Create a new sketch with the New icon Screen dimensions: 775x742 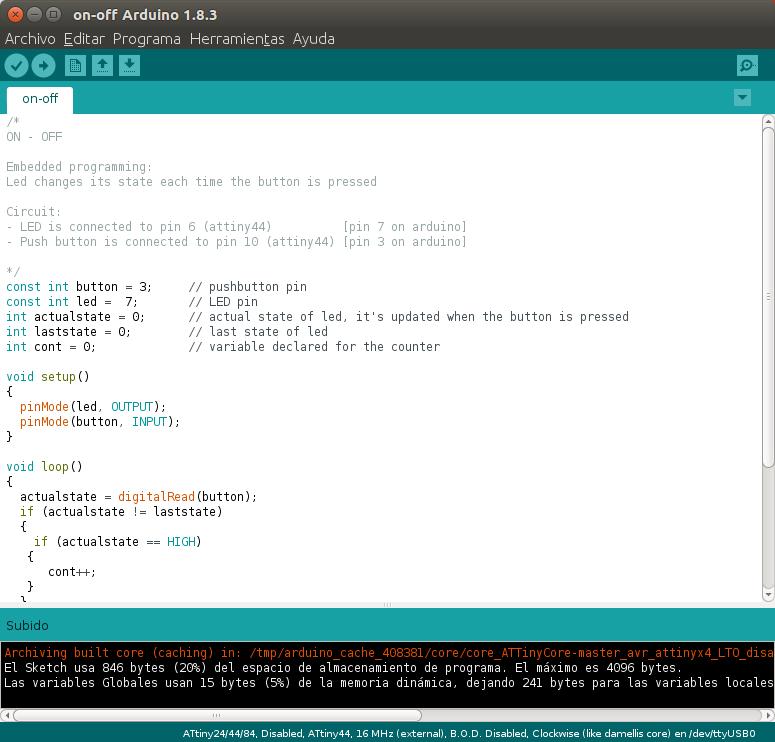[x=75, y=66]
